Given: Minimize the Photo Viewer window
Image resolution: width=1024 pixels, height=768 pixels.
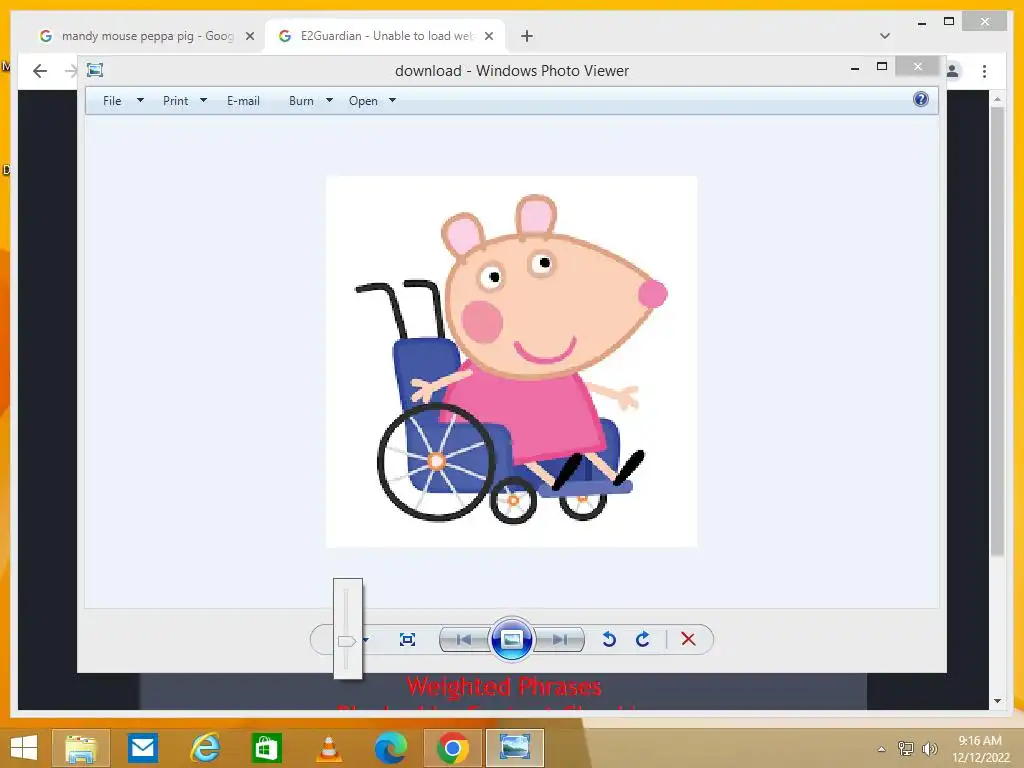Looking at the screenshot, I should pos(855,67).
